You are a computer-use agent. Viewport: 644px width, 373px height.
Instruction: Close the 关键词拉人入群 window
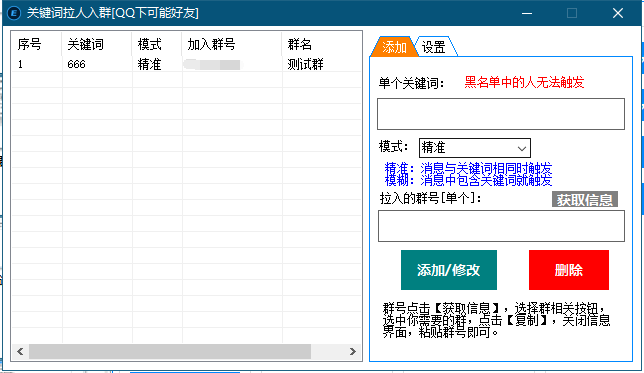(x=618, y=13)
